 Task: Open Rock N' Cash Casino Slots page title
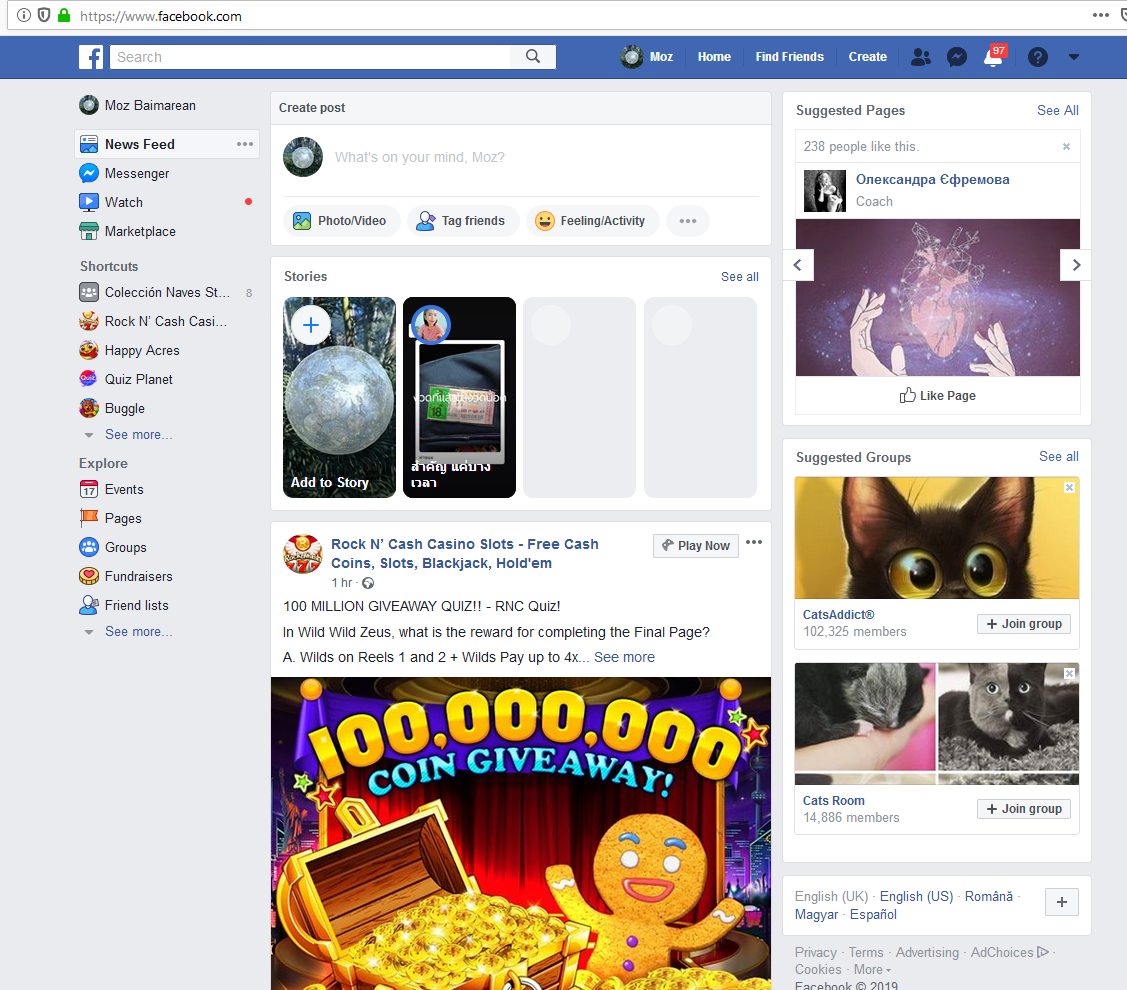point(464,554)
